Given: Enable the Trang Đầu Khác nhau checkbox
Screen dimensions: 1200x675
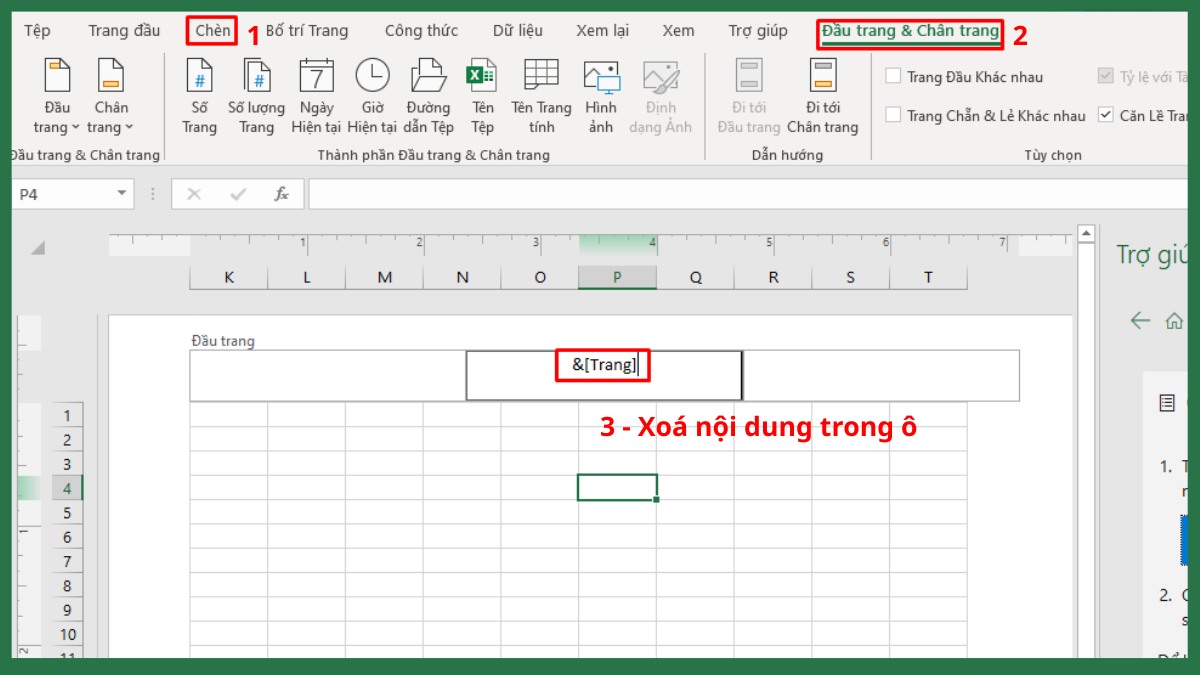Looking at the screenshot, I should [x=892, y=76].
